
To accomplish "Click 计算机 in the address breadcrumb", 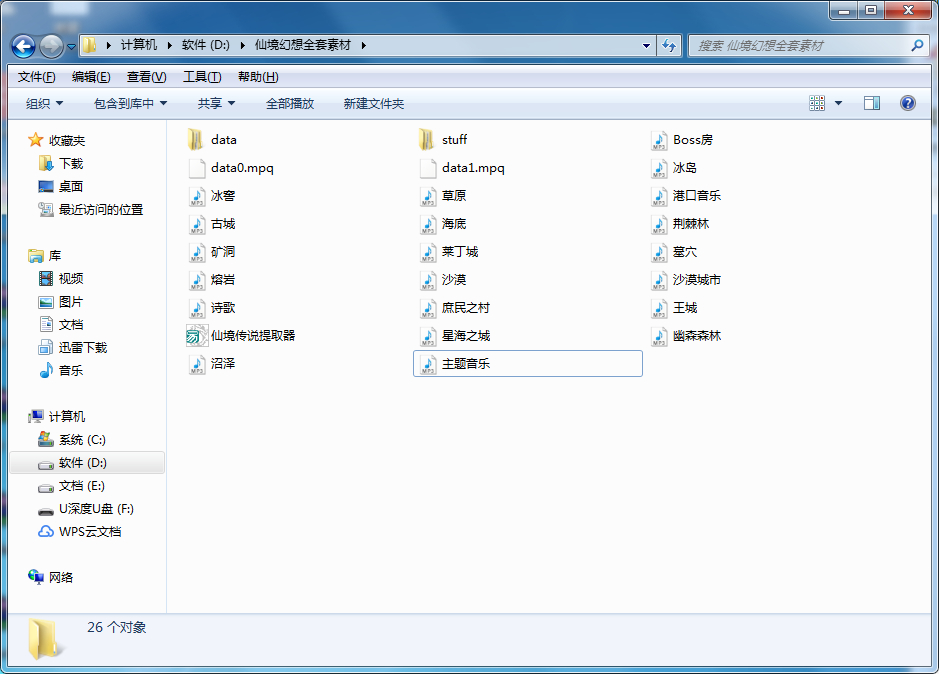I will pyautogui.click(x=139, y=45).
